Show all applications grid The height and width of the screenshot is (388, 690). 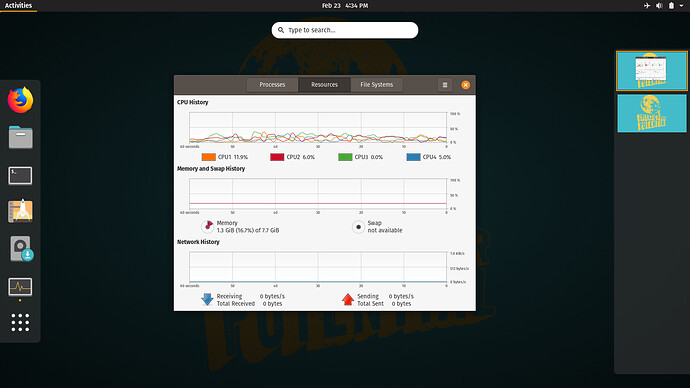click(20, 322)
